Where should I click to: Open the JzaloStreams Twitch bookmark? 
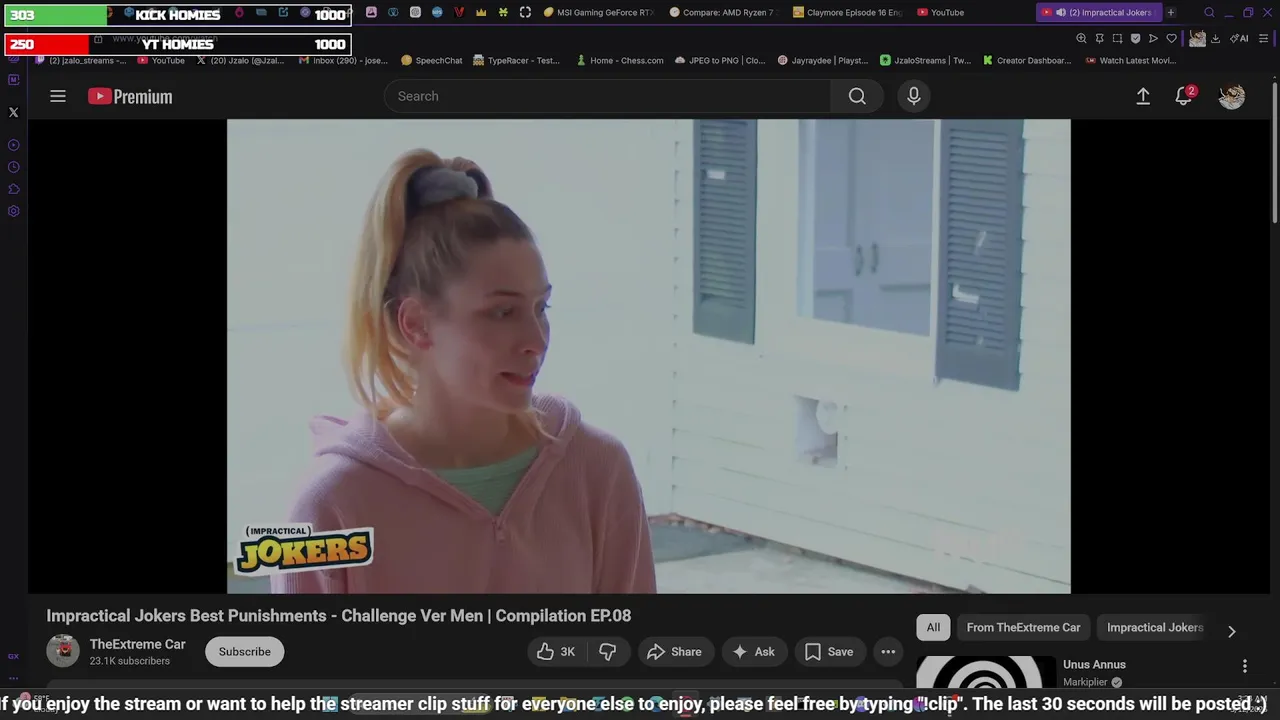(925, 60)
